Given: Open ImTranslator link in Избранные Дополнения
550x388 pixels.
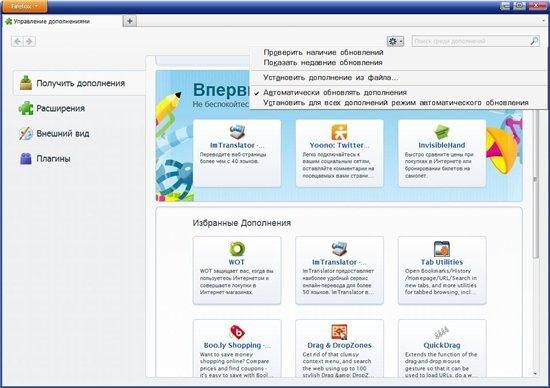Looking at the screenshot, I should point(339,262).
